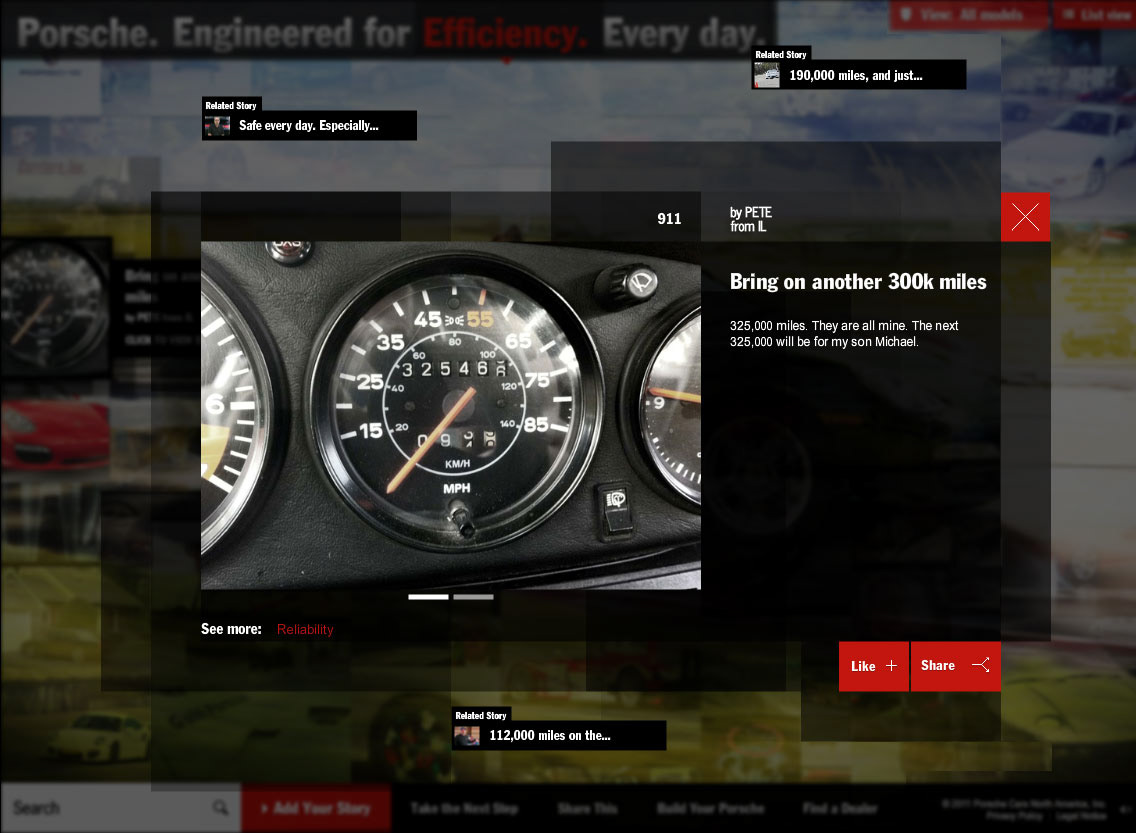Click the Legal Notice link in footer
The width and height of the screenshot is (1136, 833).
coord(1082,816)
